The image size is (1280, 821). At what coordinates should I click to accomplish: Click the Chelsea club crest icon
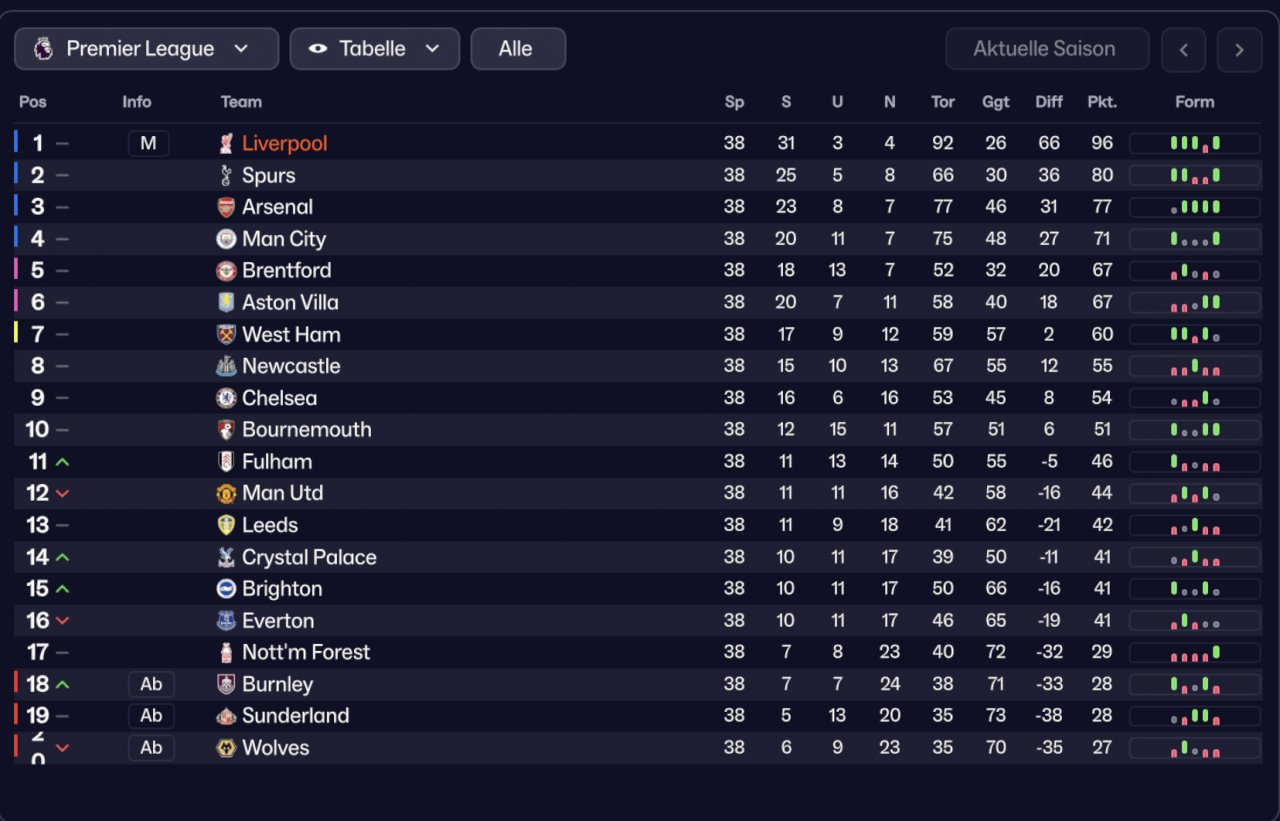(226, 398)
